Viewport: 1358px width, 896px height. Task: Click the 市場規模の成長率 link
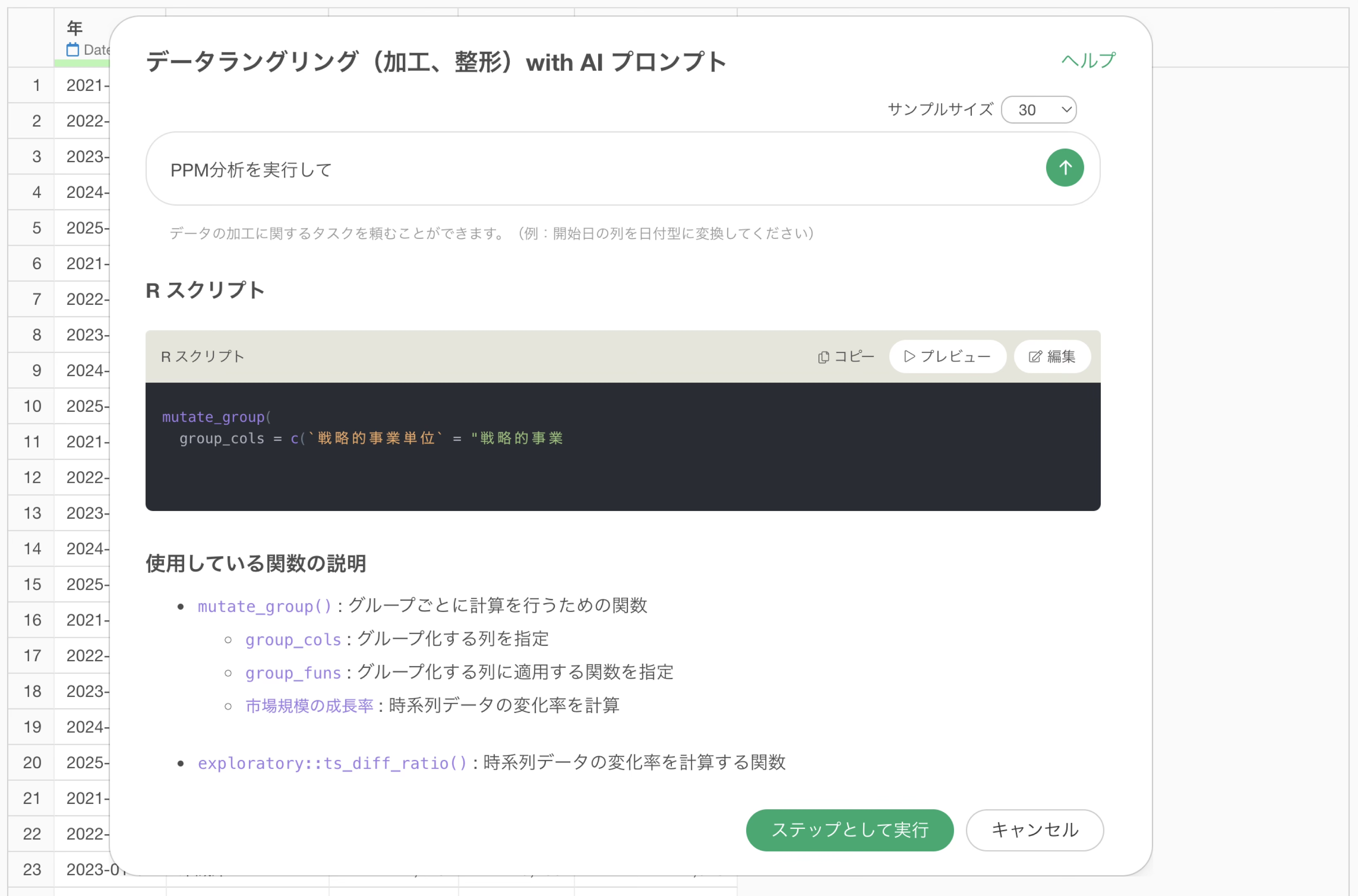pyautogui.click(x=309, y=706)
